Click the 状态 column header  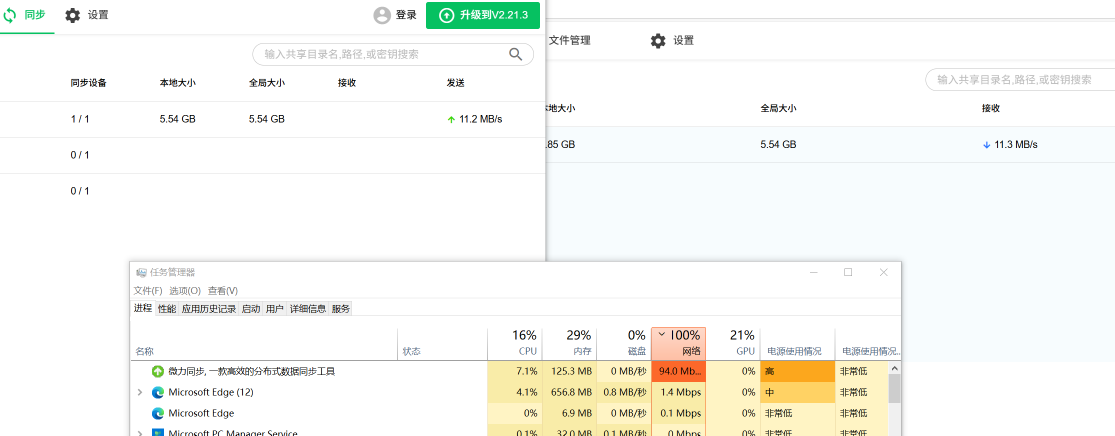[x=442, y=344]
